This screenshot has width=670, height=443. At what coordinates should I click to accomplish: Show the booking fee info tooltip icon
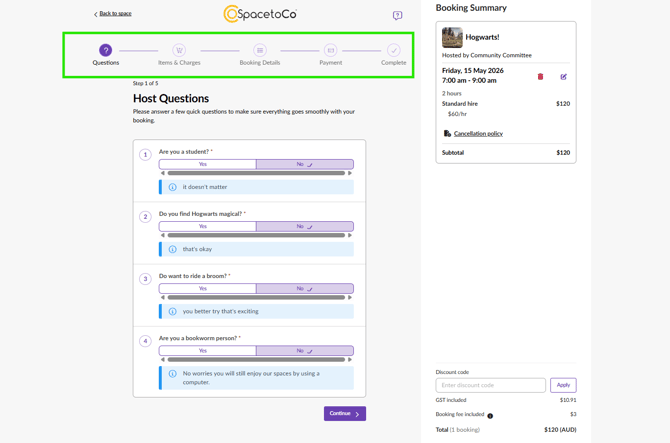click(x=490, y=416)
